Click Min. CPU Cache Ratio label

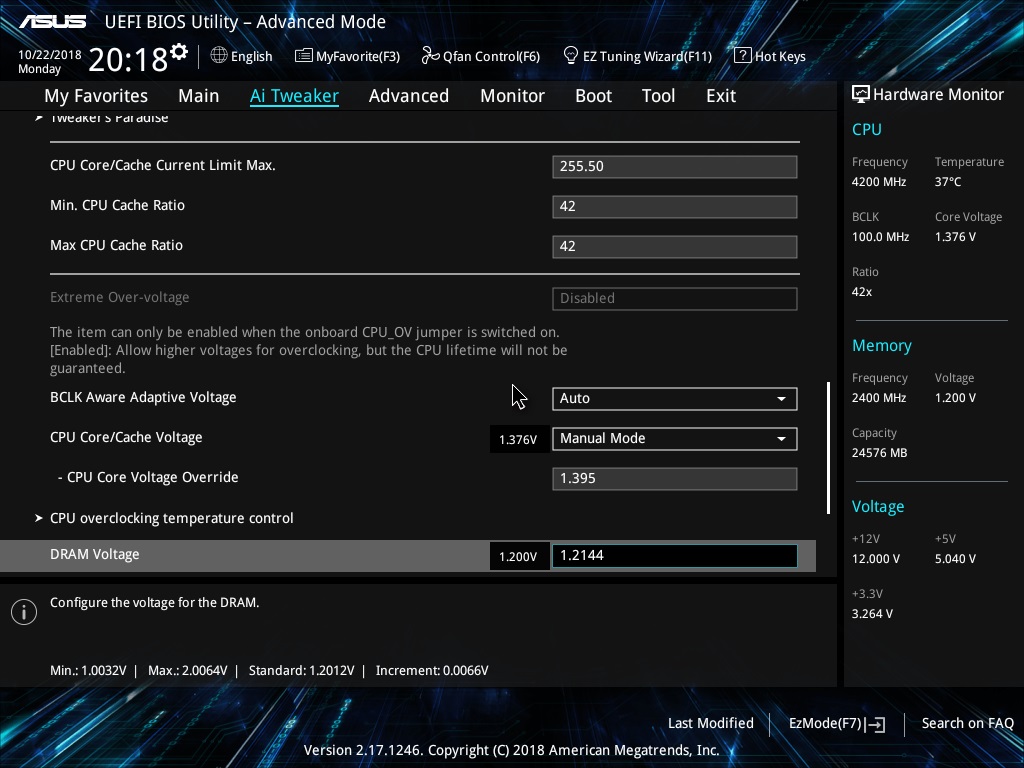tap(118, 205)
